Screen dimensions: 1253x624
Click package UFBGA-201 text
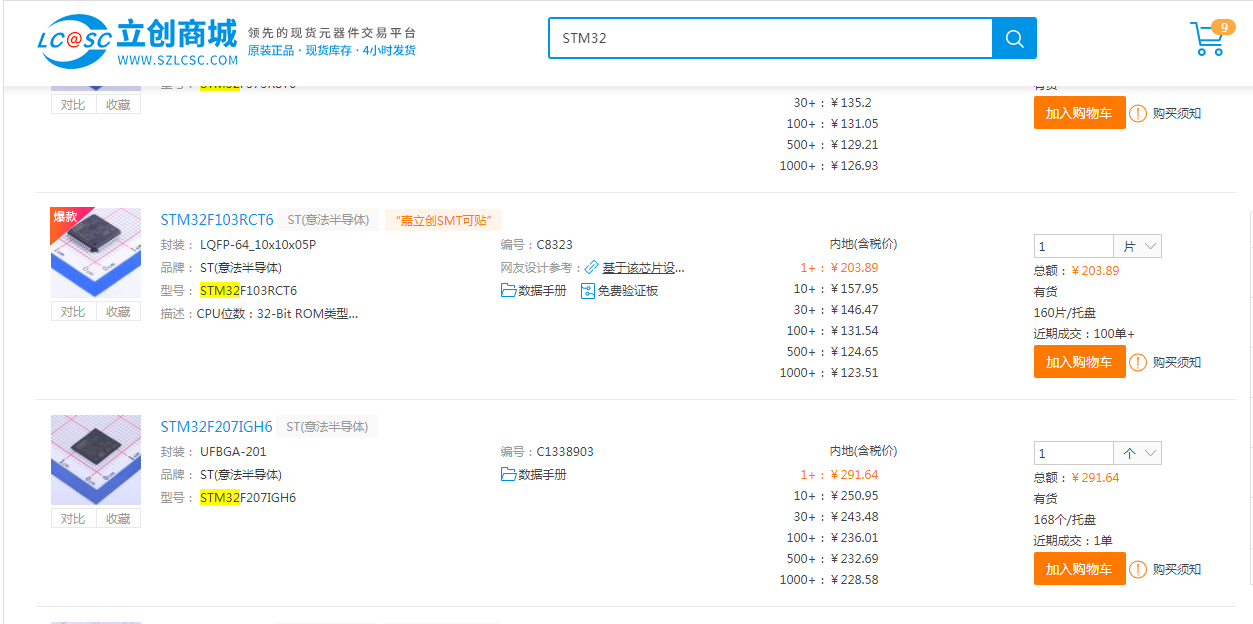coord(233,452)
